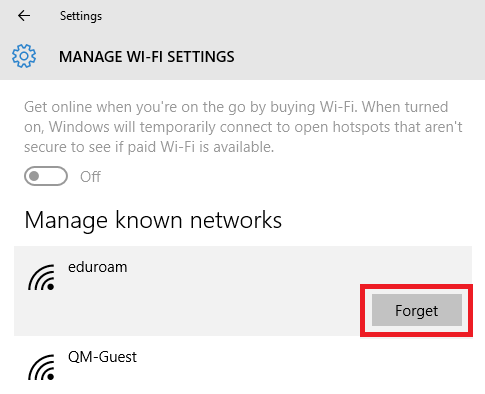Click the 'Get online when you're on the go' line

(236, 107)
